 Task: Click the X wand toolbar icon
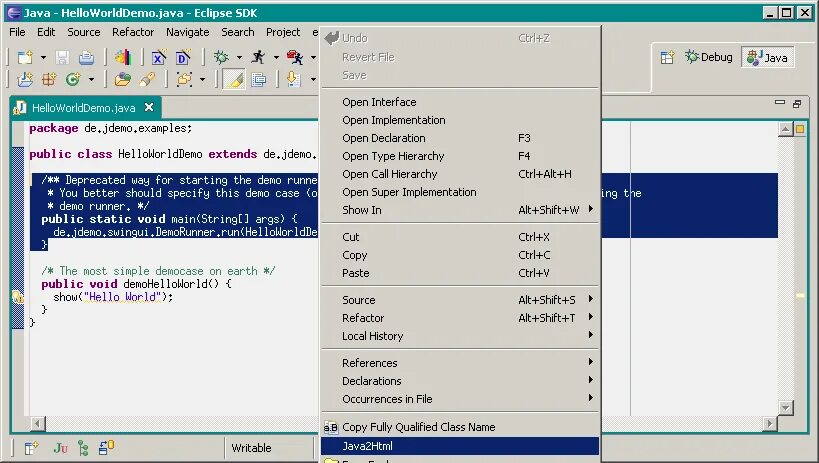point(159,57)
